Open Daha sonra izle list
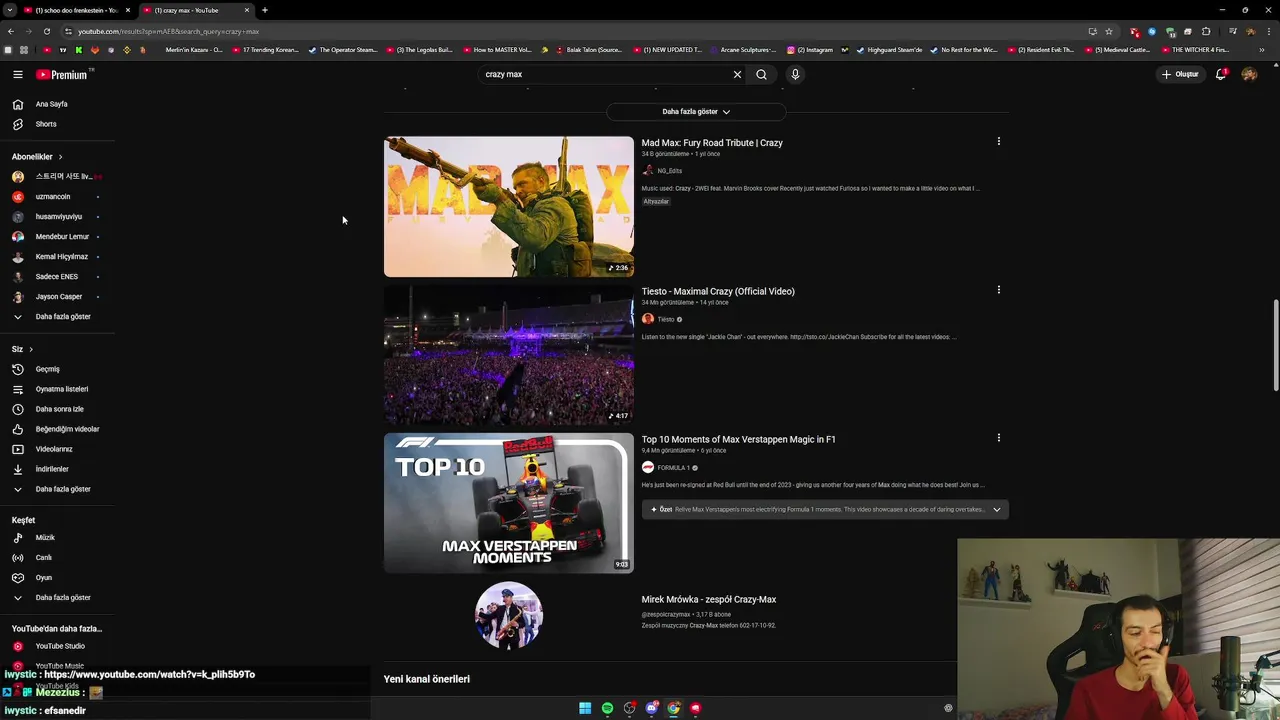This screenshot has width=1280, height=720. tap(58, 409)
